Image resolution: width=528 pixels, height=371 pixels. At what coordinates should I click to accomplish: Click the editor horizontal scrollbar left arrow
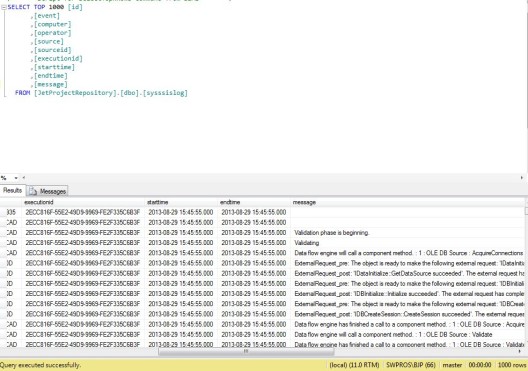coord(24,178)
